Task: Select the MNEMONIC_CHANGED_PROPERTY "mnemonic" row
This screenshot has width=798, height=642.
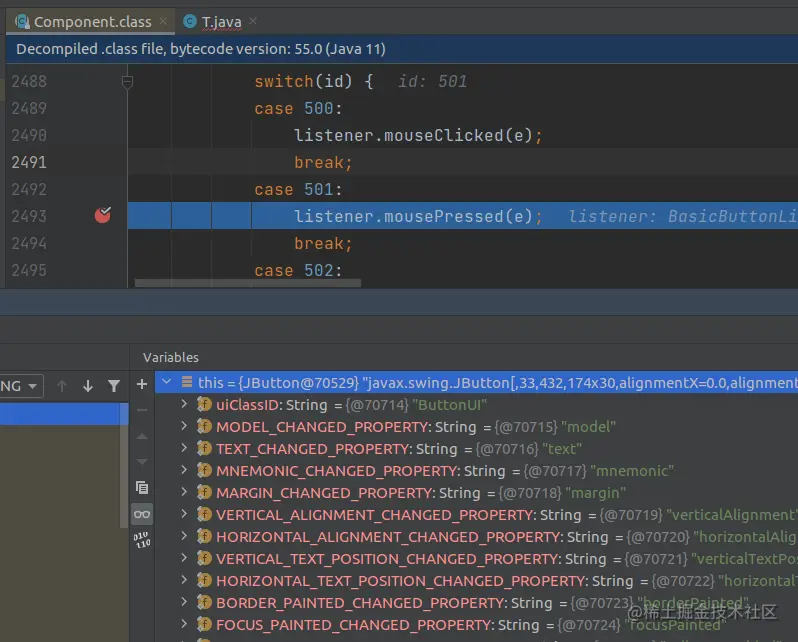Action: (476, 471)
